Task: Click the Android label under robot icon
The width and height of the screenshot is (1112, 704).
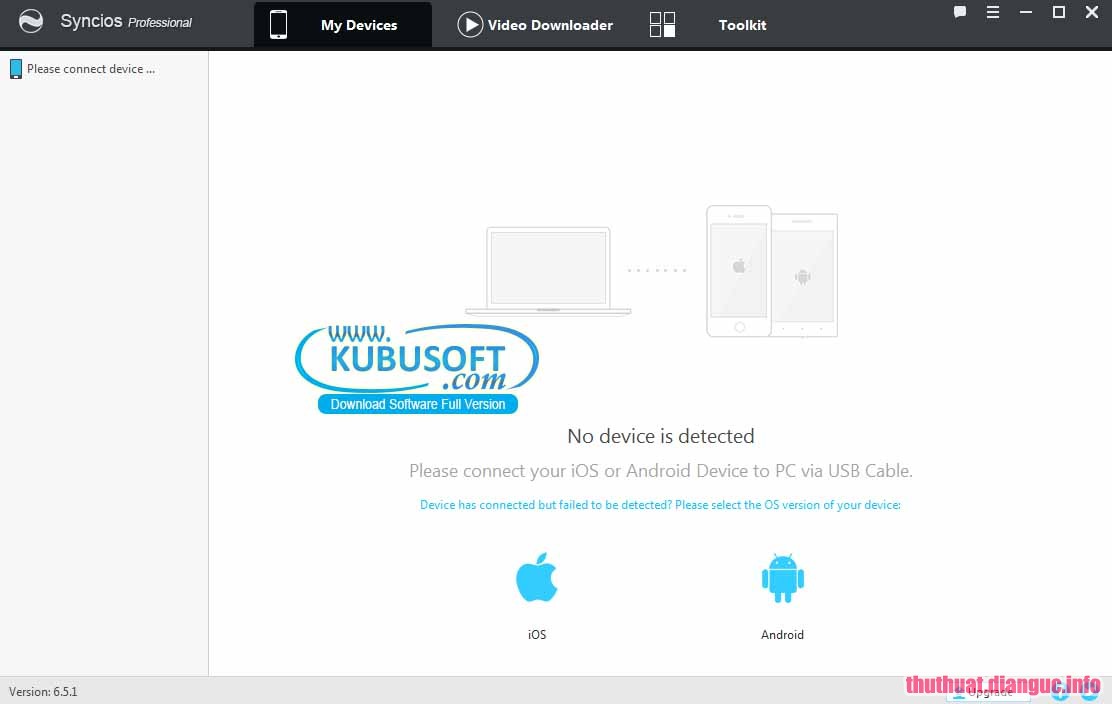Action: 782,635
